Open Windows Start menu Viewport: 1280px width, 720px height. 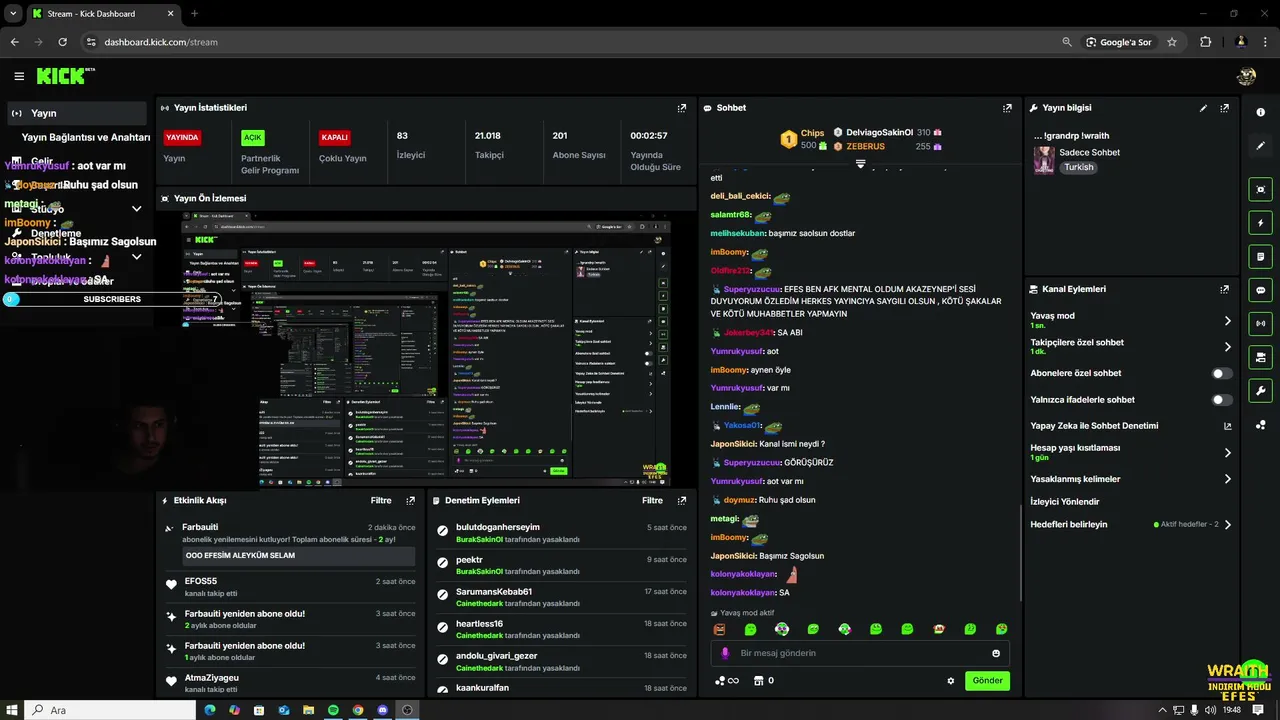tap(11, 710)
